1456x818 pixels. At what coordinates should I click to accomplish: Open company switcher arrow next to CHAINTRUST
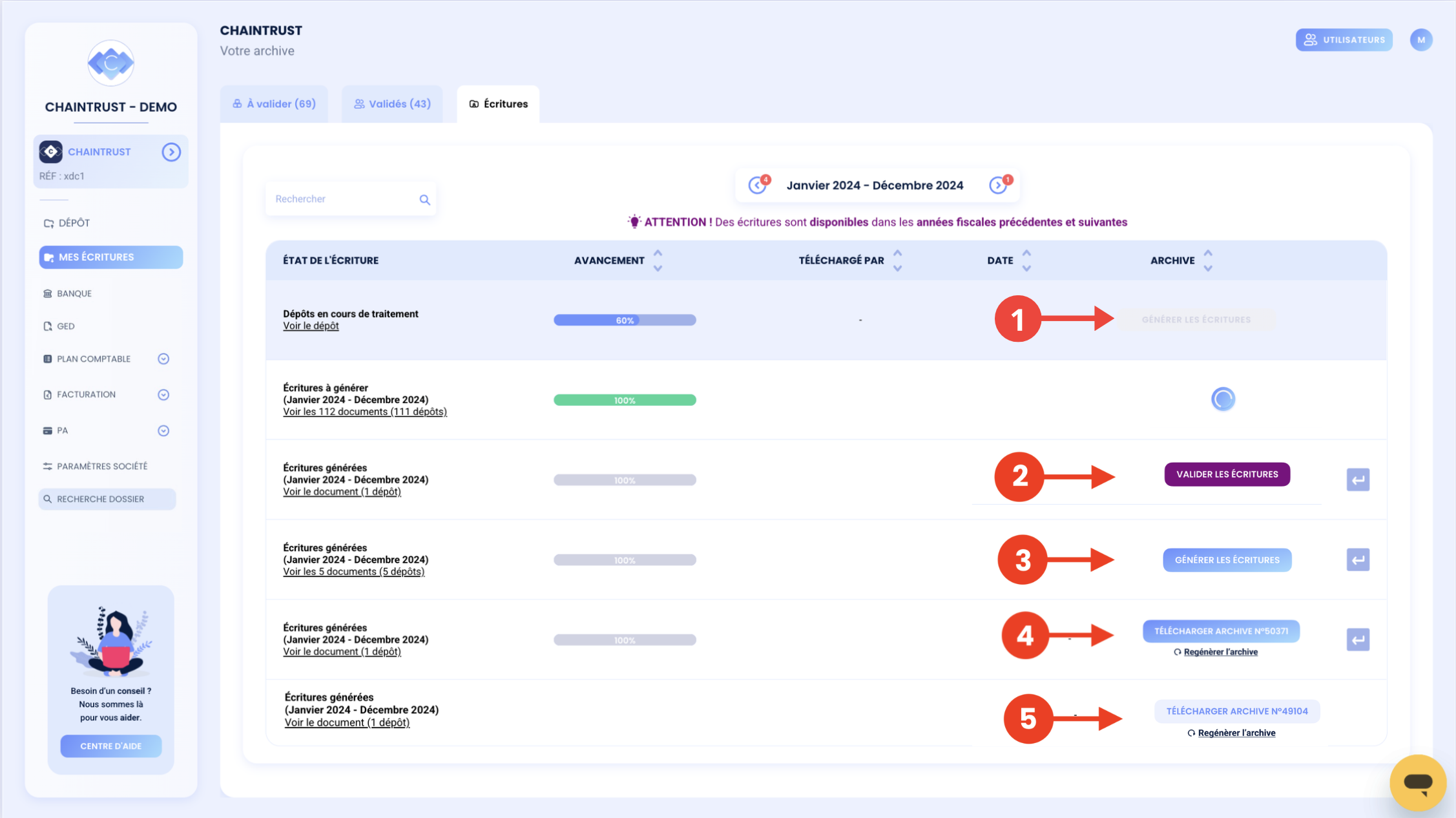171,152
